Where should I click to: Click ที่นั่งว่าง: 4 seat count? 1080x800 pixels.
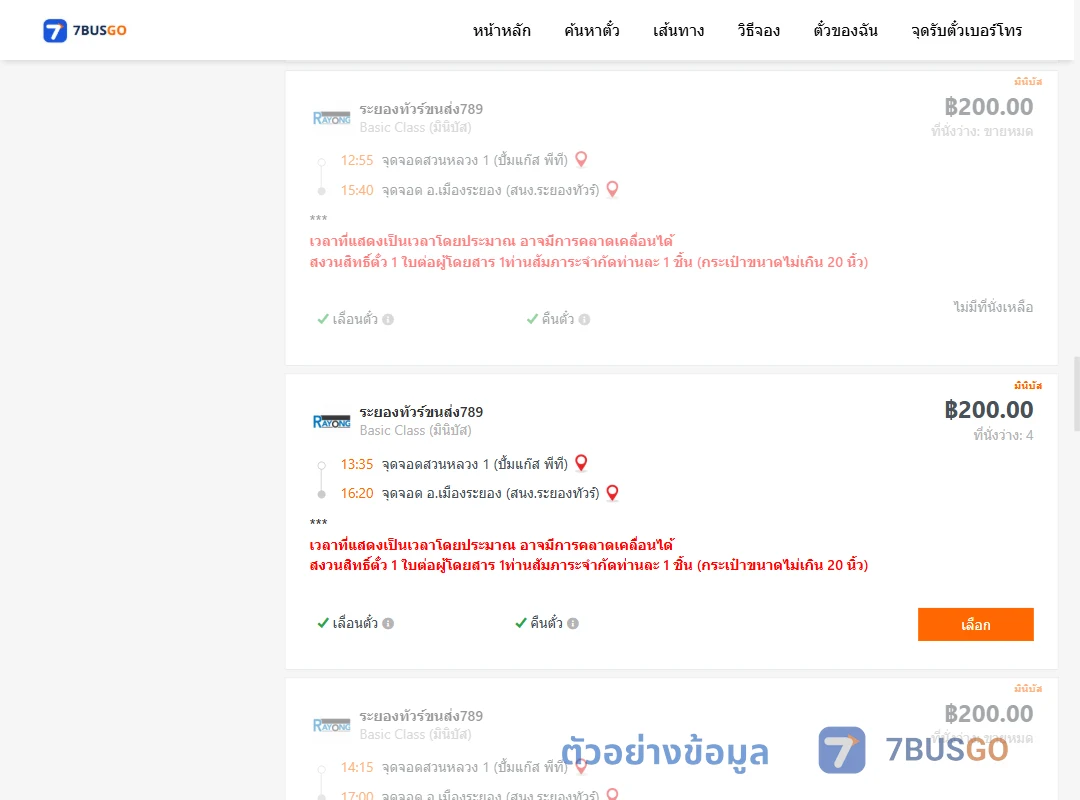[1003, 435]
